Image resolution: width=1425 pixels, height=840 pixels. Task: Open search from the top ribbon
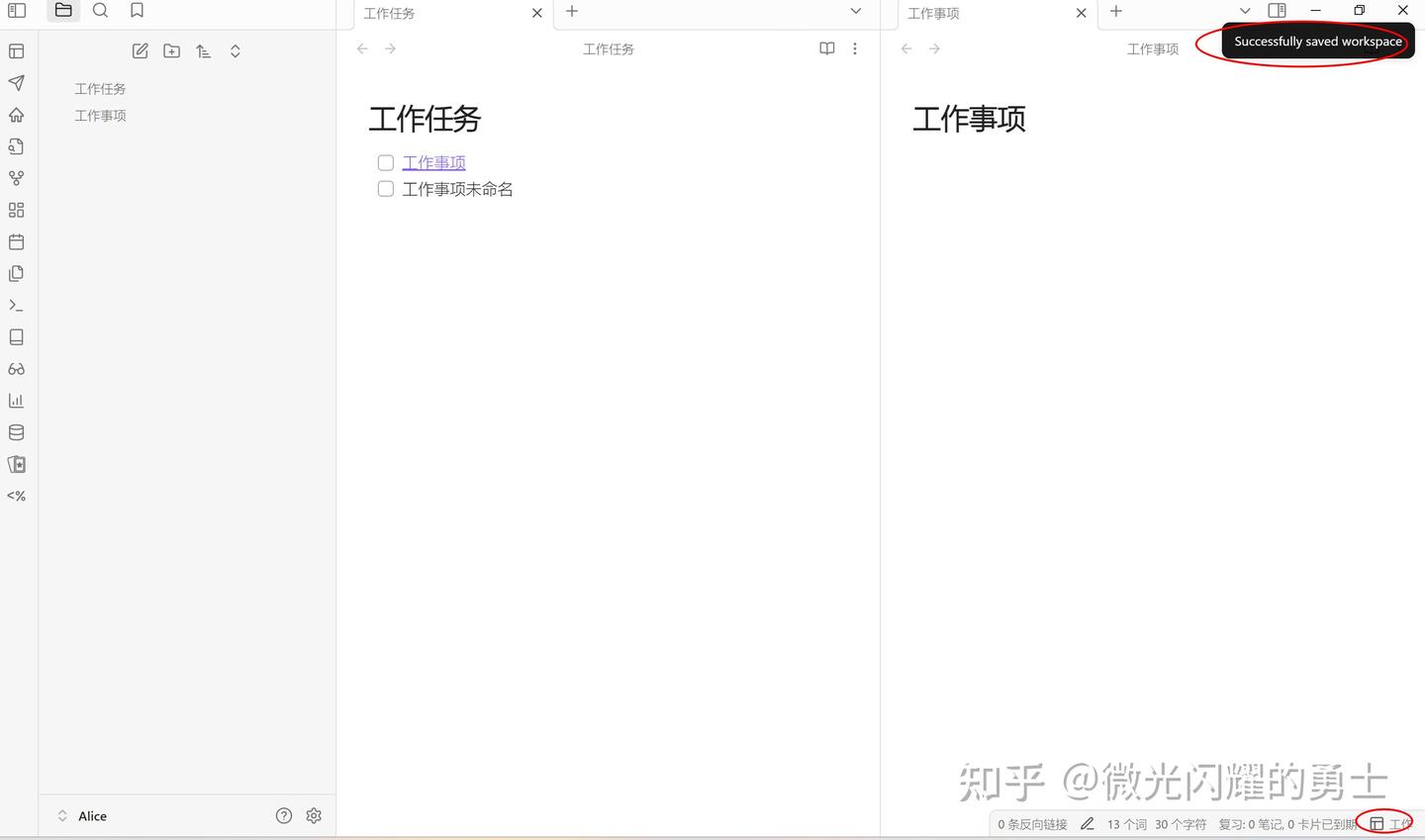click(x=100, y=10)
